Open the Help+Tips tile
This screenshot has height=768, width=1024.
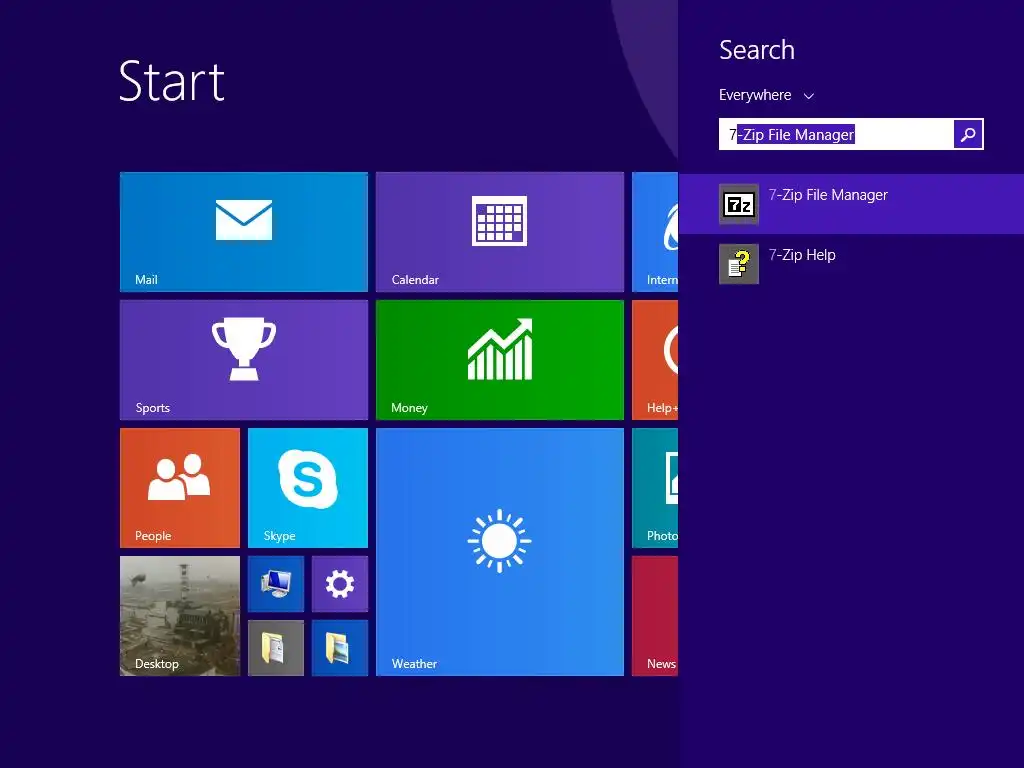click(x=655, y=360)
